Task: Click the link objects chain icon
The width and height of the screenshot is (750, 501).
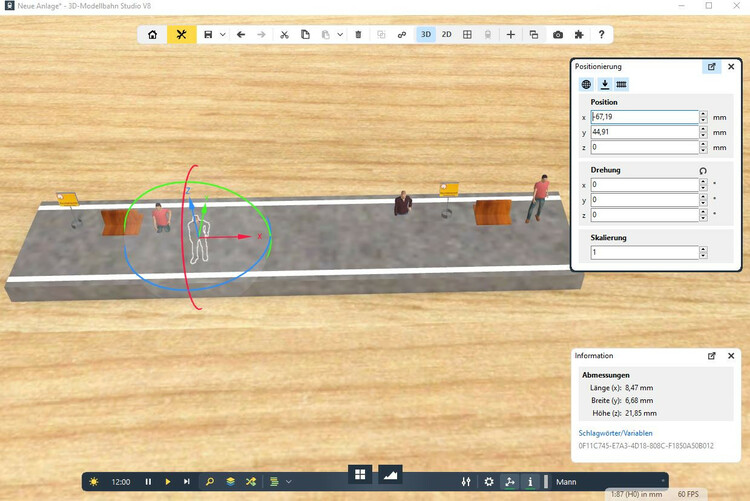Action: click(x=402, y=34)
